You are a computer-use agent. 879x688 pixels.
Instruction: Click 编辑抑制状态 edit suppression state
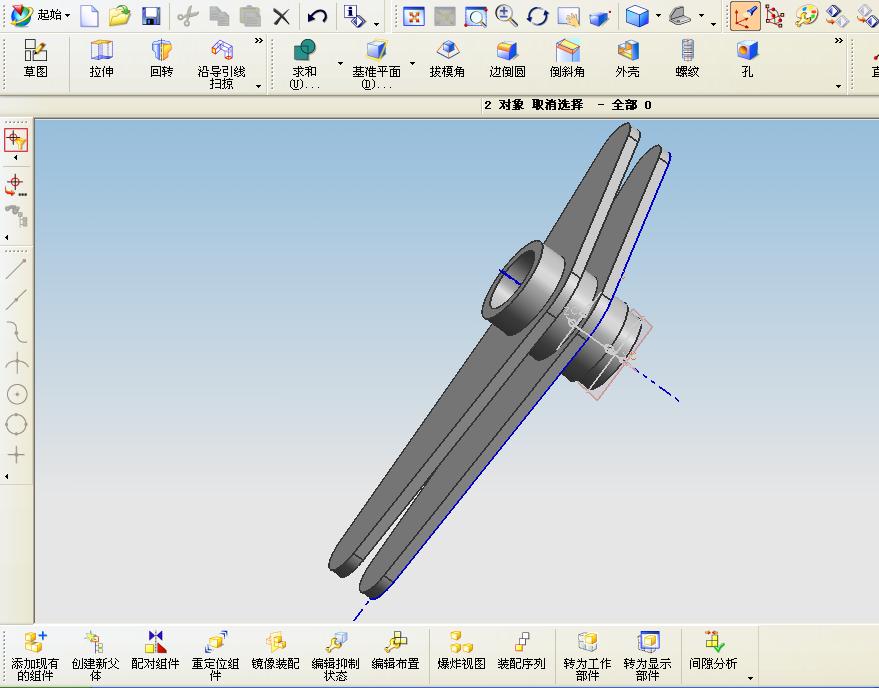point(335,656)
